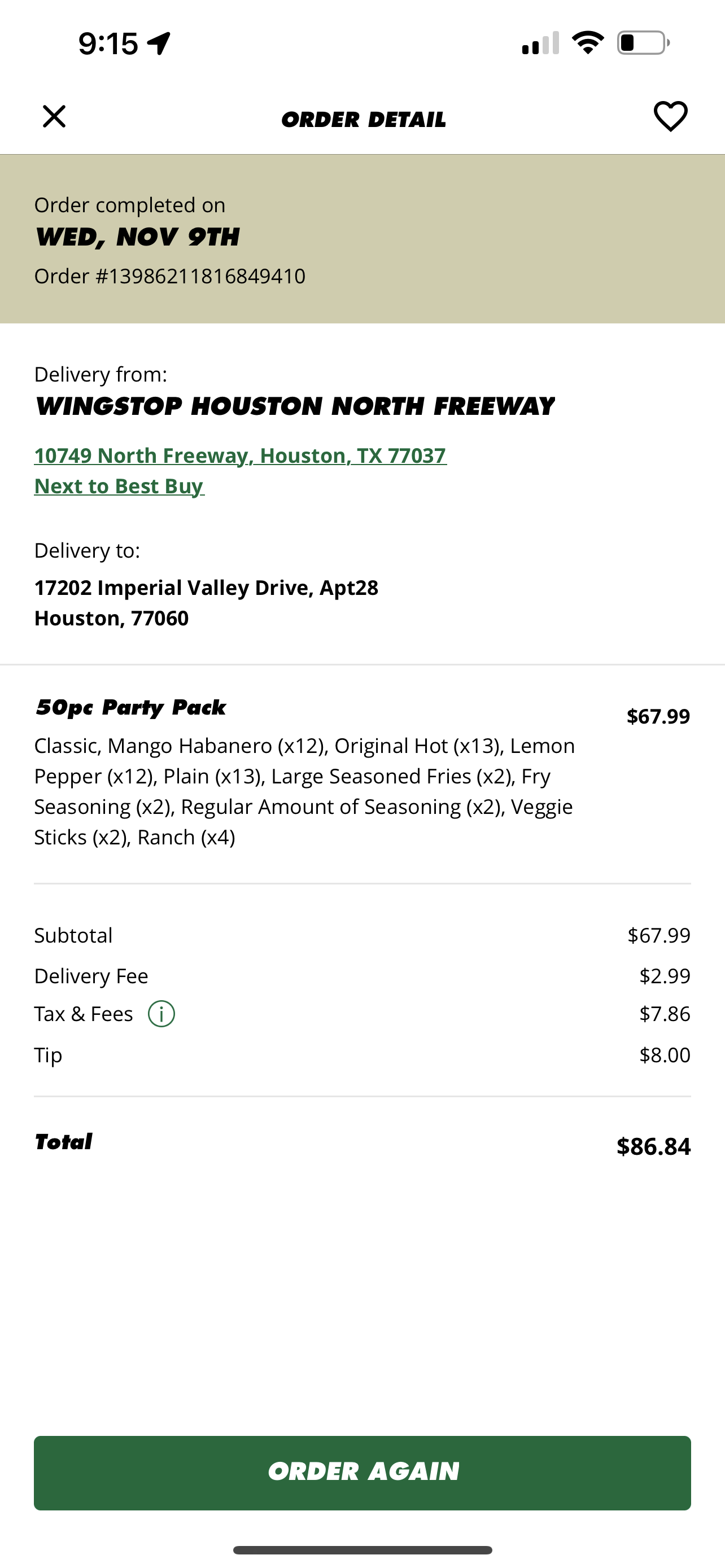Close the order detail screen with X

pyautogui.click(x=54, y=116)
